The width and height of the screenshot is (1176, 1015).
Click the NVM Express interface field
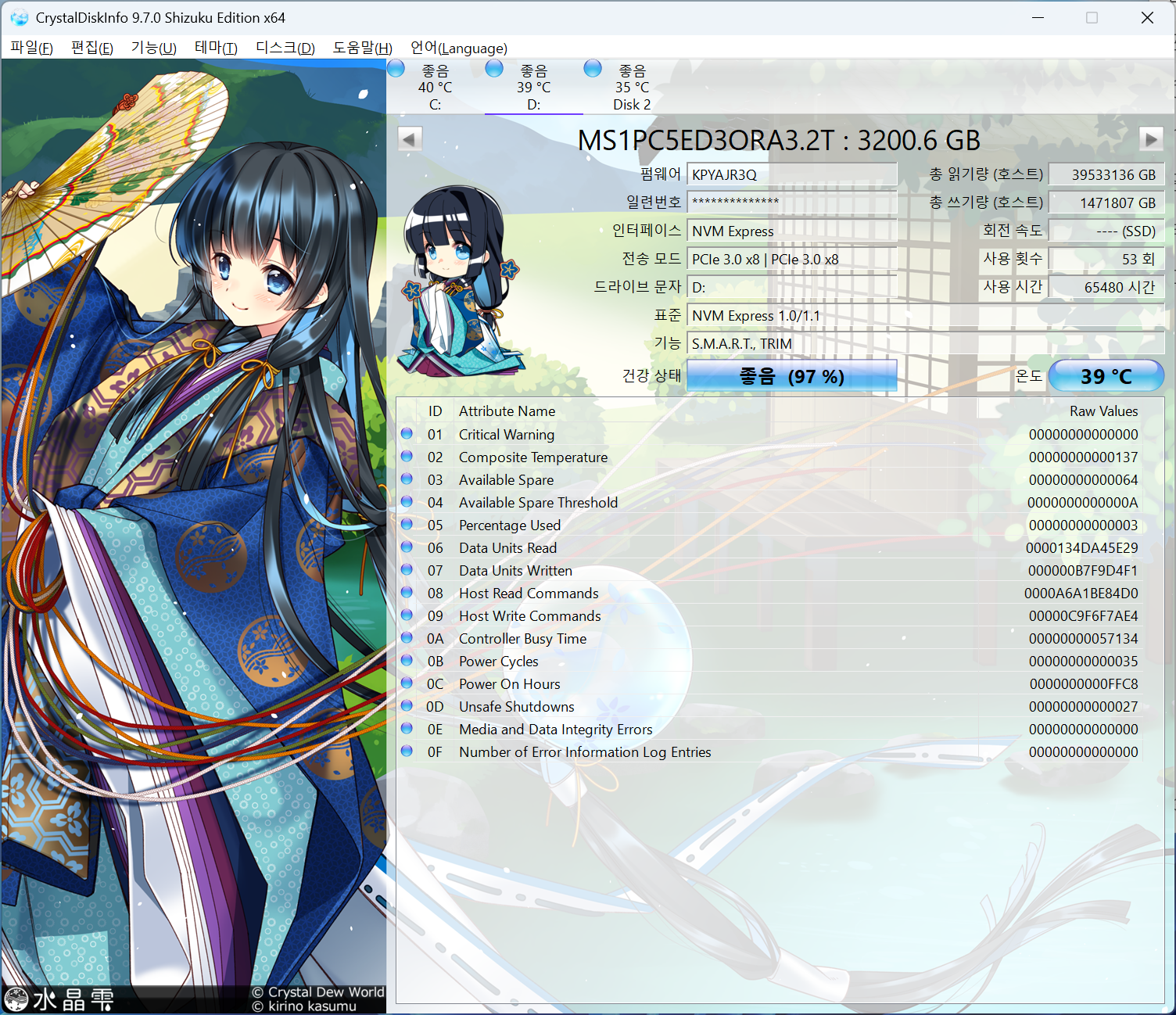(x=791, y=231)
